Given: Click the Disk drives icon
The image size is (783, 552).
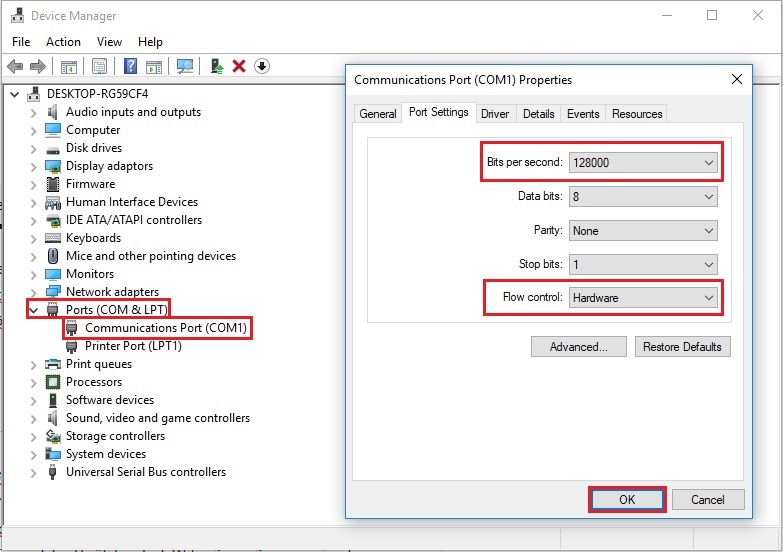Looking at the screenshot, I should pos(52,149).
